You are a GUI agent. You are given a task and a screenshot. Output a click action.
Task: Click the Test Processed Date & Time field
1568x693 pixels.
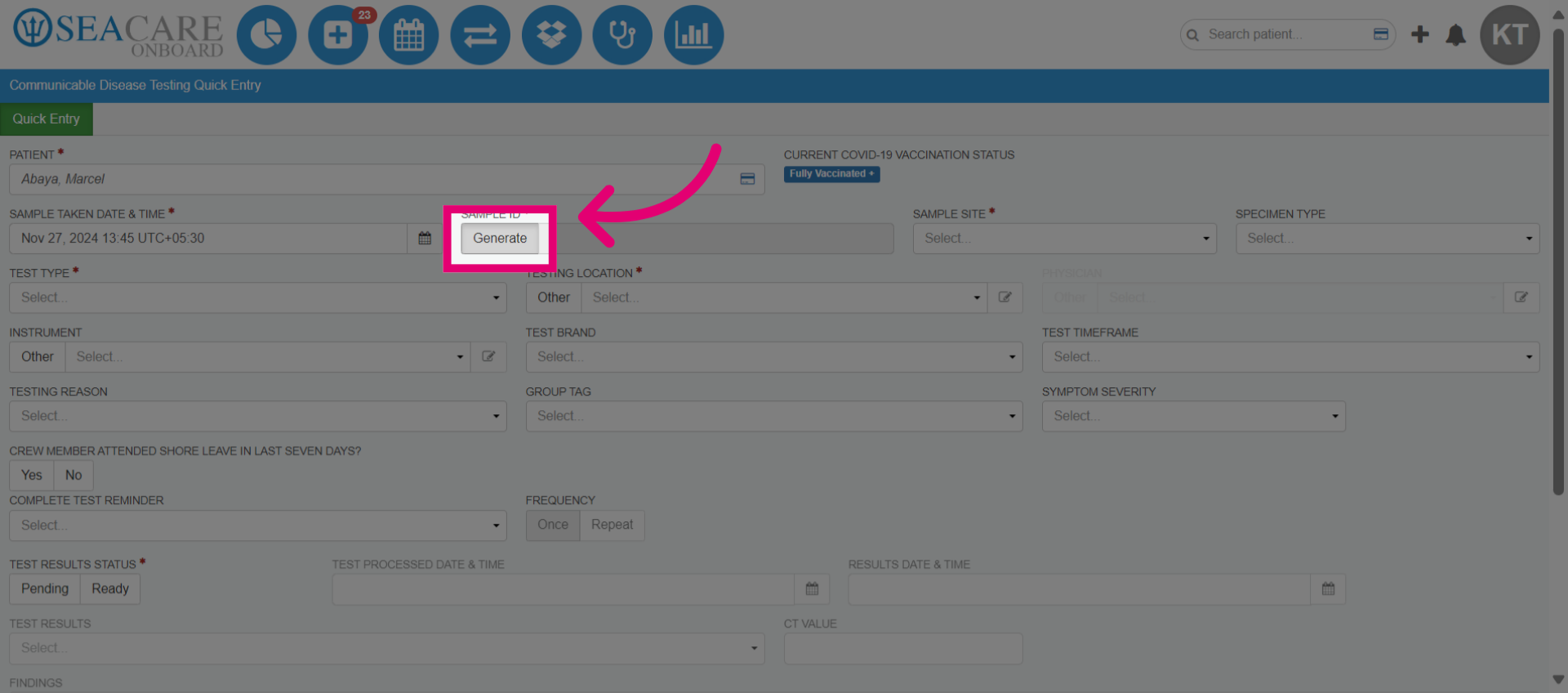click(563, 589)
